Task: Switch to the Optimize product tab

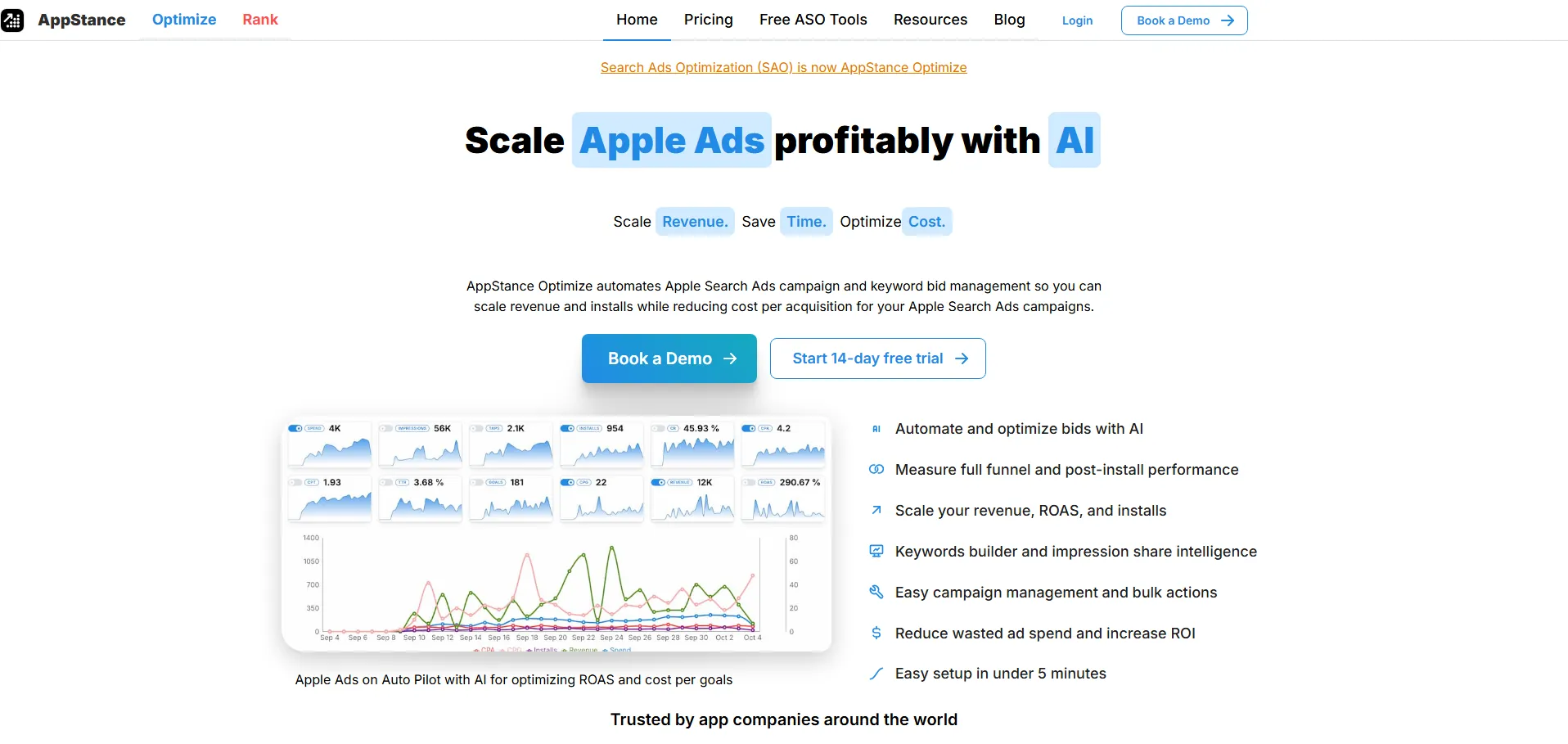Action: (184, 20)
